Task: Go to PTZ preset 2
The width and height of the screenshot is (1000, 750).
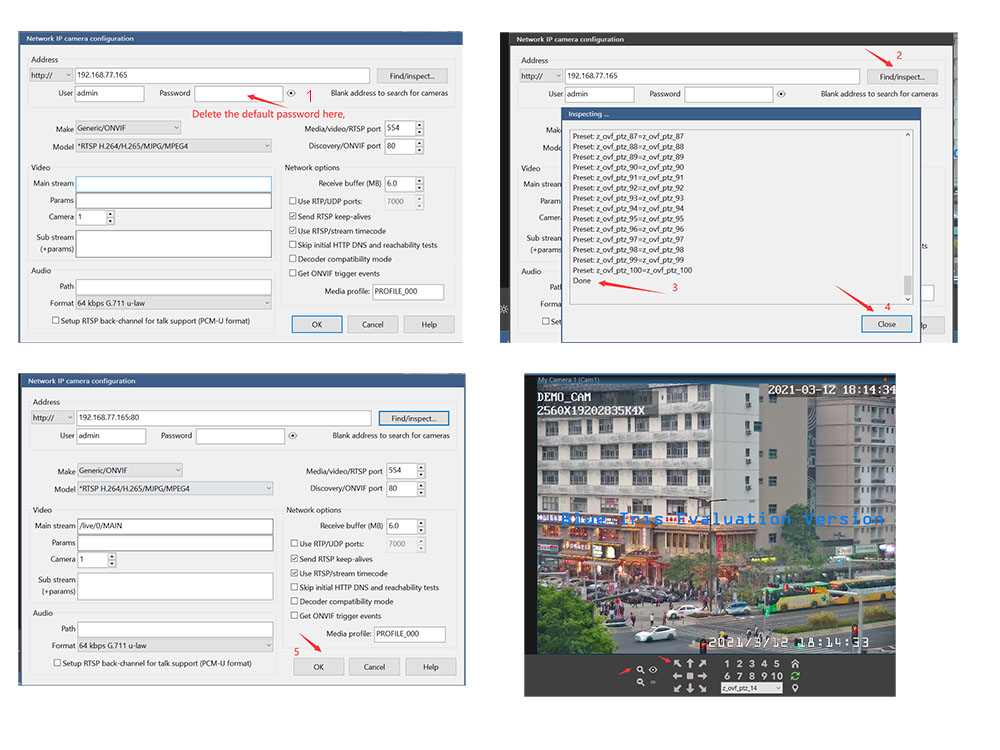Action: click(739, 664)
